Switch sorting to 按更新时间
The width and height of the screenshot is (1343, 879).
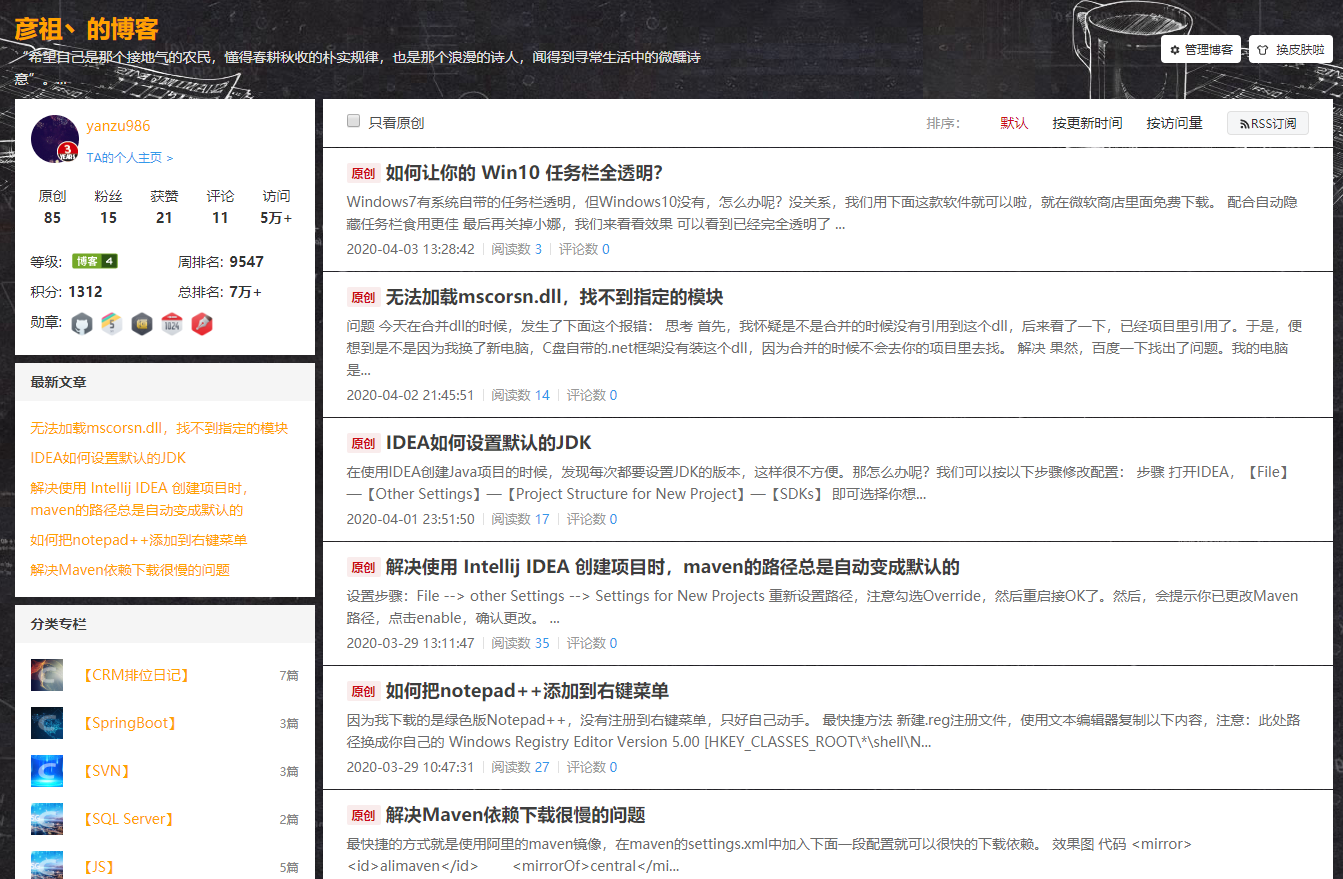click(x=1087, y=122)
